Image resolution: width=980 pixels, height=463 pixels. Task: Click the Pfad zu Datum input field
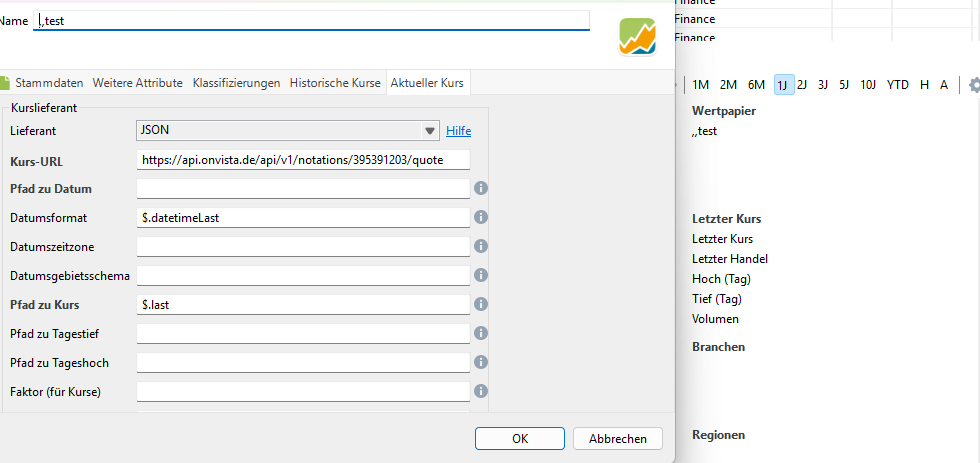tap(303, 188)
